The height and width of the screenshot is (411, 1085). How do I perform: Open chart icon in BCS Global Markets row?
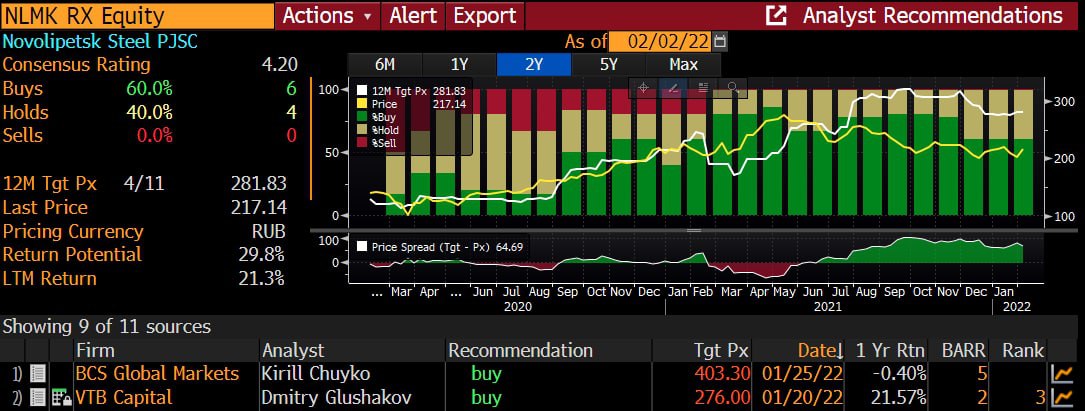tap(1060, 374)
